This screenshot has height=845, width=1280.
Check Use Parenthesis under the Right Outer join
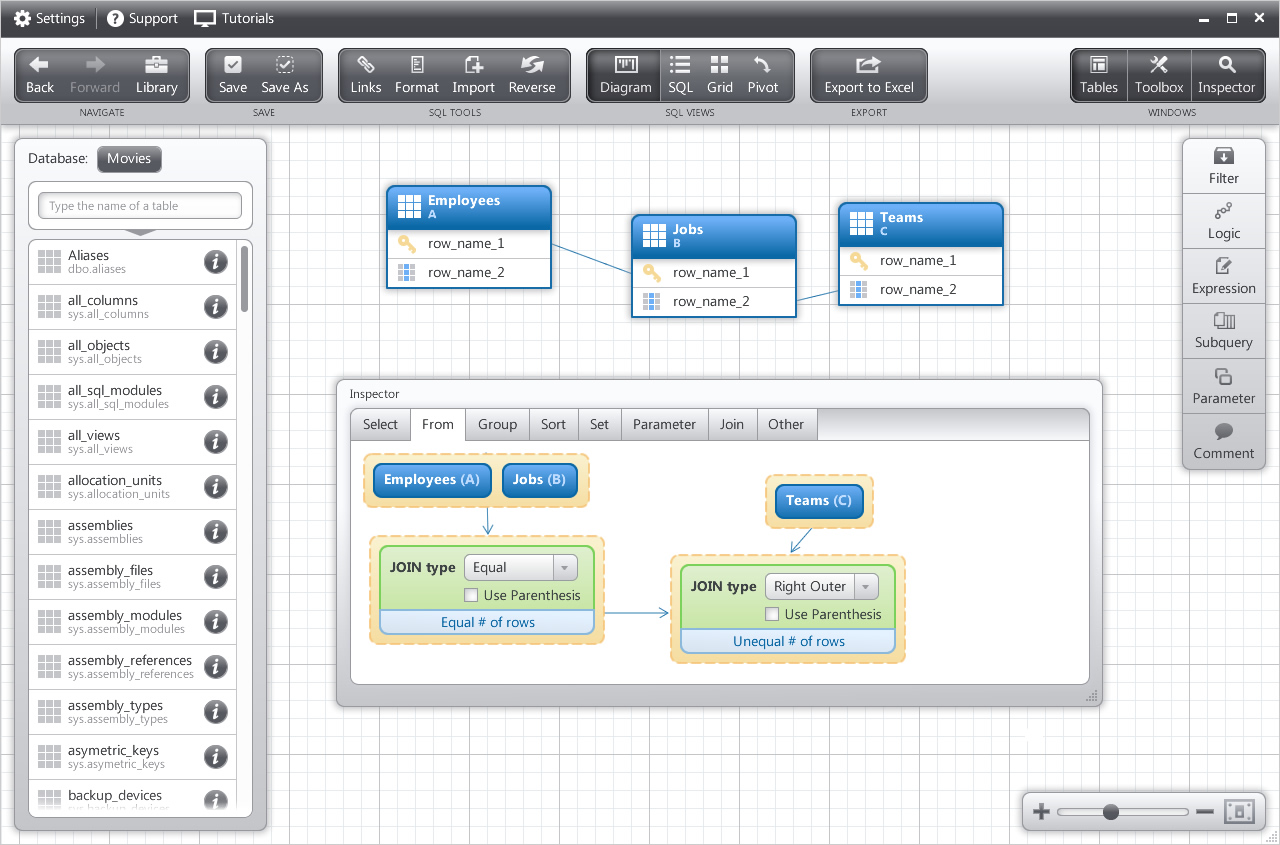772,615
